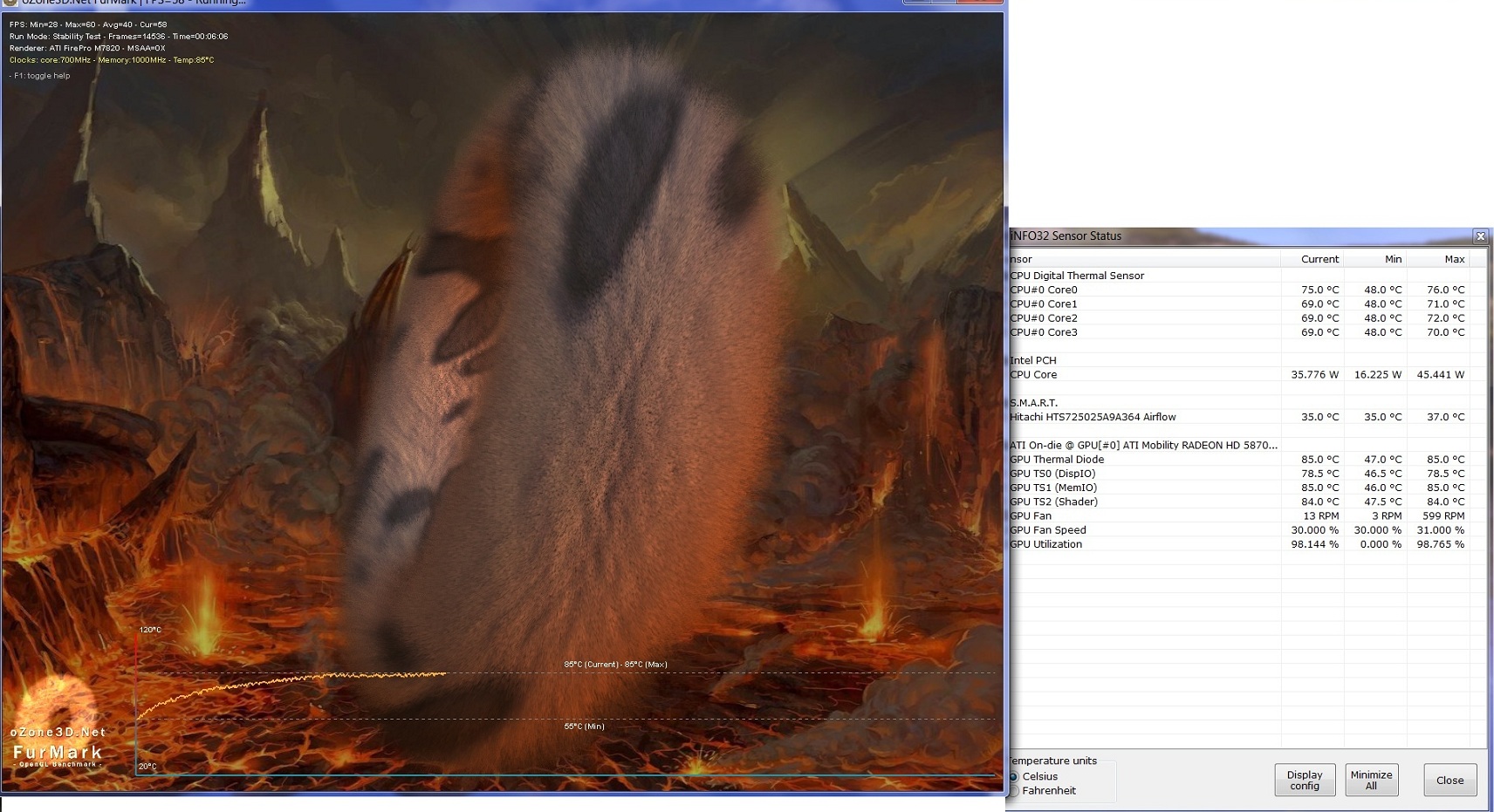Screen dimensions: 1494x812
Task: Click the 35.776 W current power value
Action: [1315, 374]
